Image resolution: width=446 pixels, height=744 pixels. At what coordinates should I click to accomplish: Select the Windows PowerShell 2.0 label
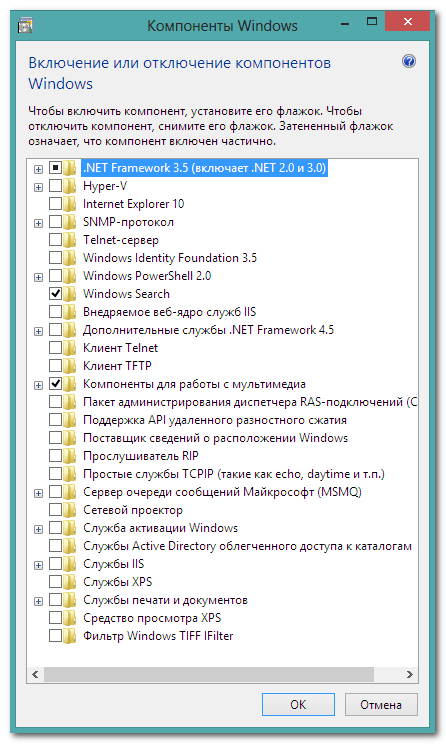click(x=147, y=276)
